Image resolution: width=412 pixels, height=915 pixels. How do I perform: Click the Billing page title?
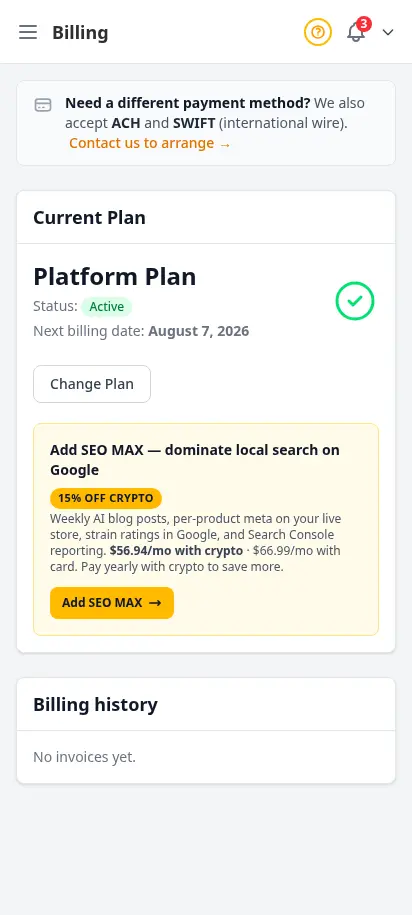coord(80,33)
